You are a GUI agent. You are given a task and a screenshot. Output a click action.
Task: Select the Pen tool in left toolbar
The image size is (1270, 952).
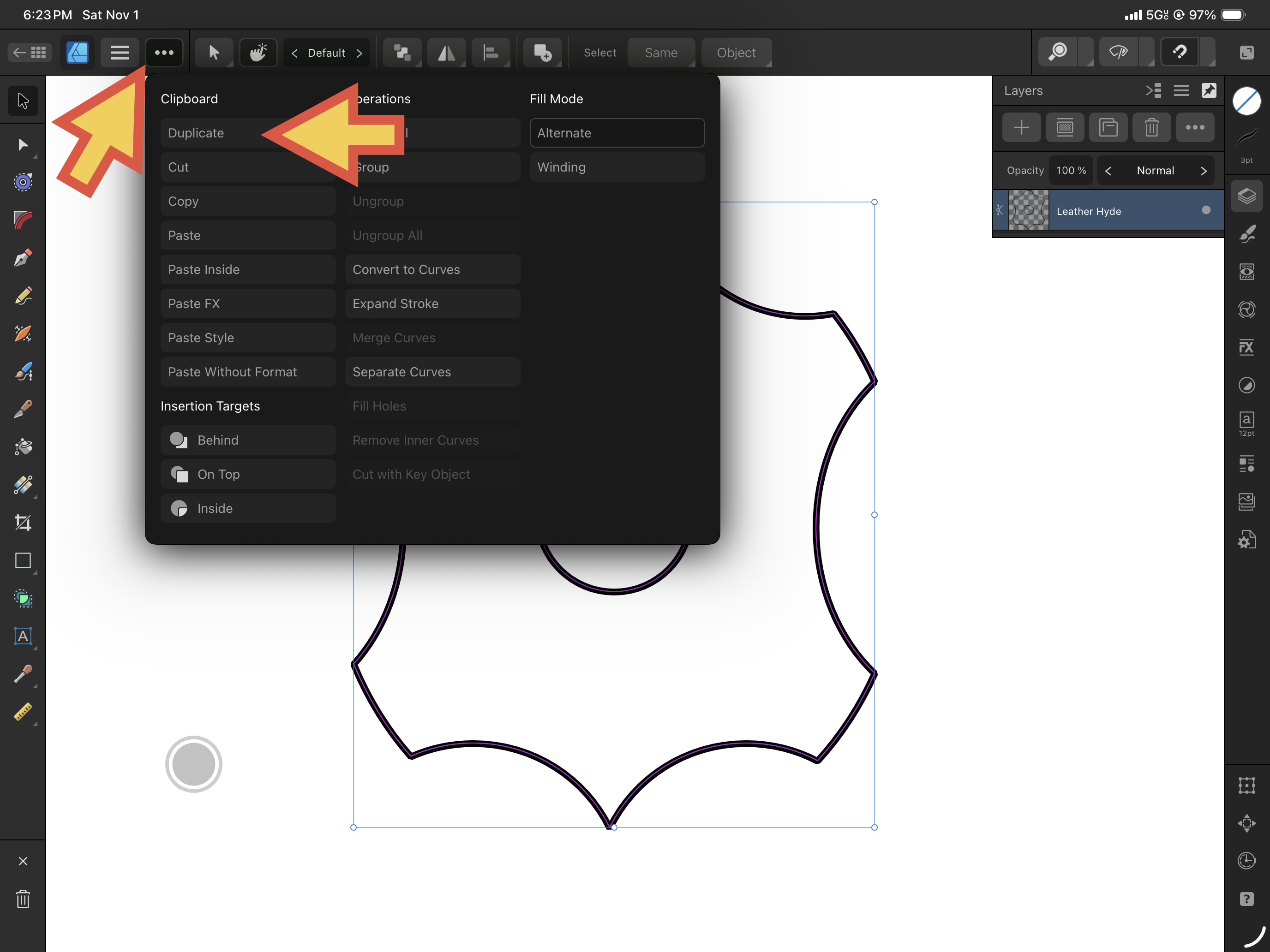23,258
